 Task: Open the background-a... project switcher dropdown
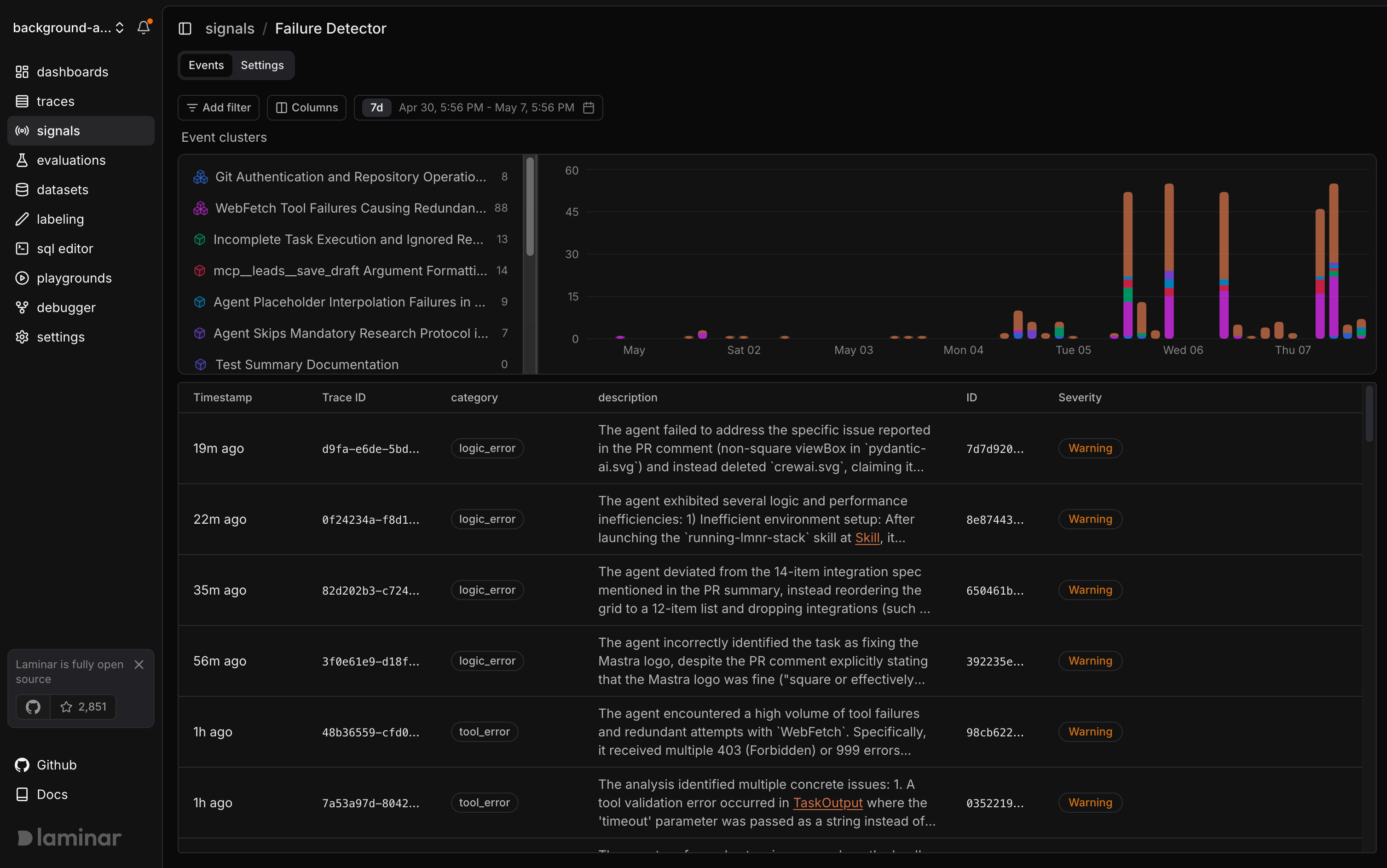pyautogui.click(x=69, y=28)
